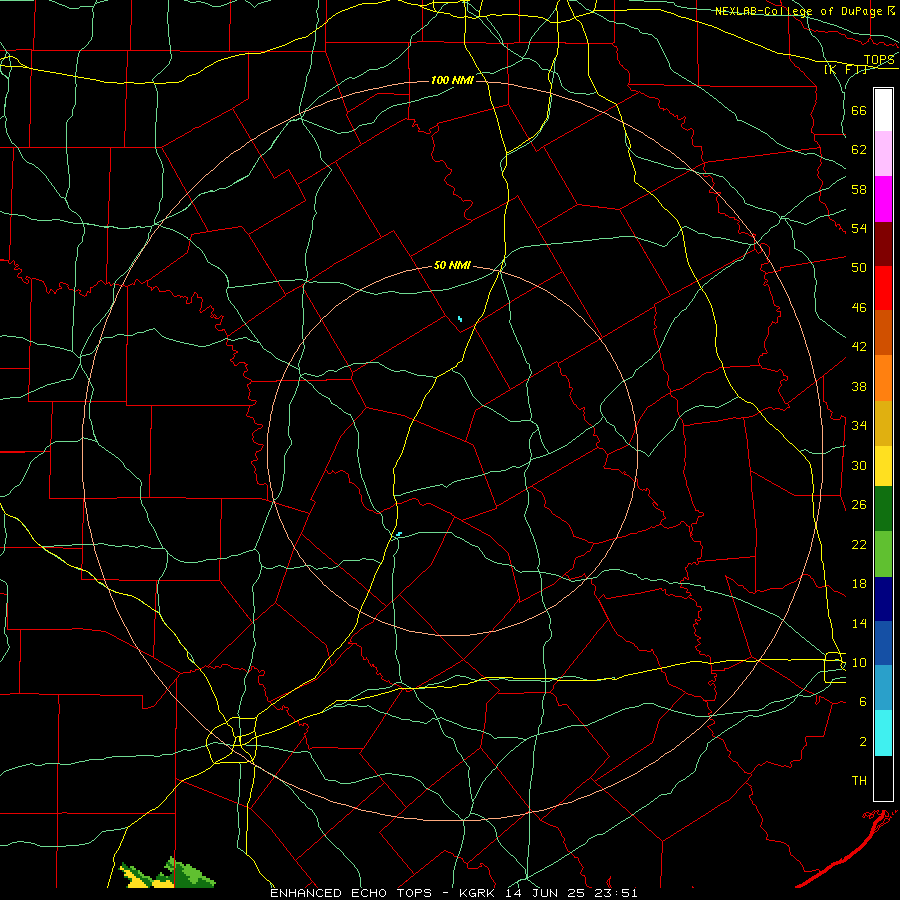Click the 6 label on the scale
Viewport: 900px width, 900px height.
click(863, 702)
